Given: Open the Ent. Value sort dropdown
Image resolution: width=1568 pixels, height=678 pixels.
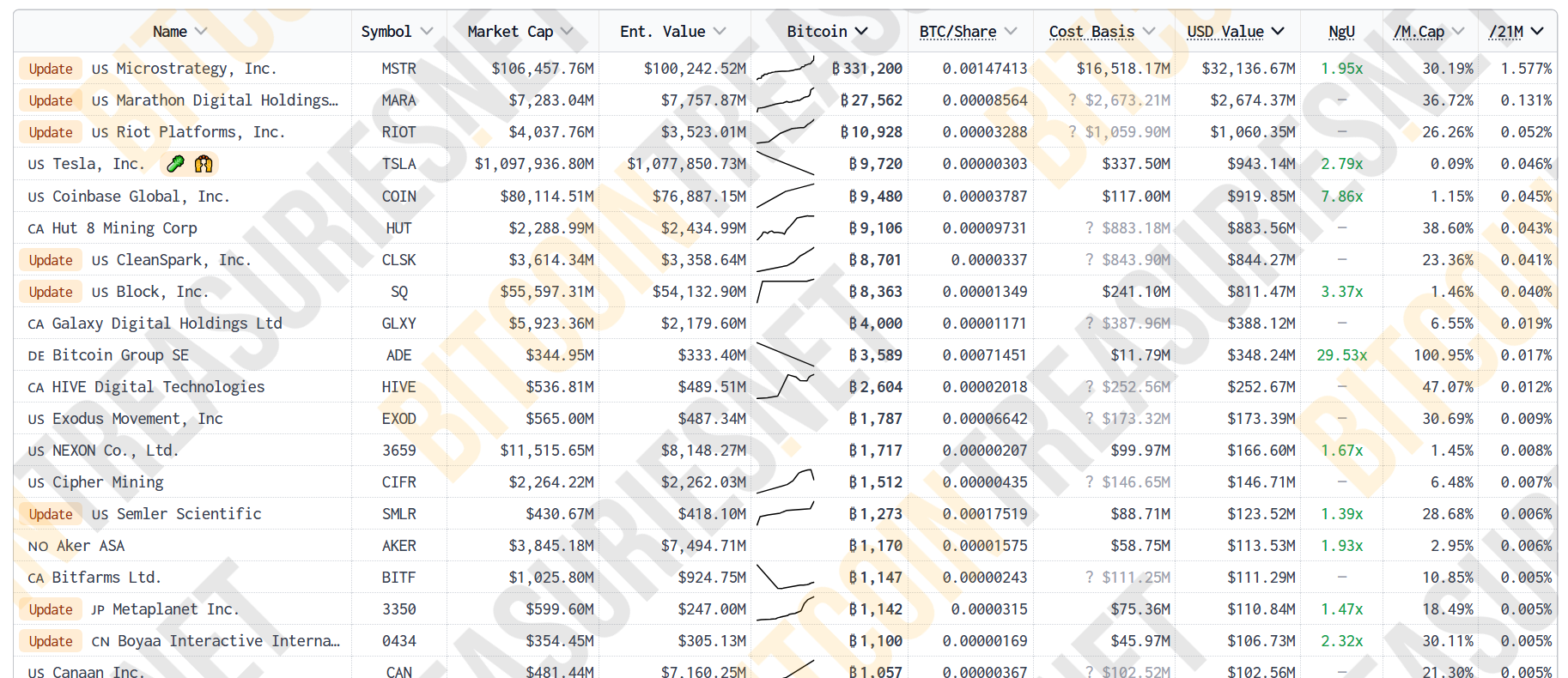Looking at the screenshot, I should click(720, 32).
